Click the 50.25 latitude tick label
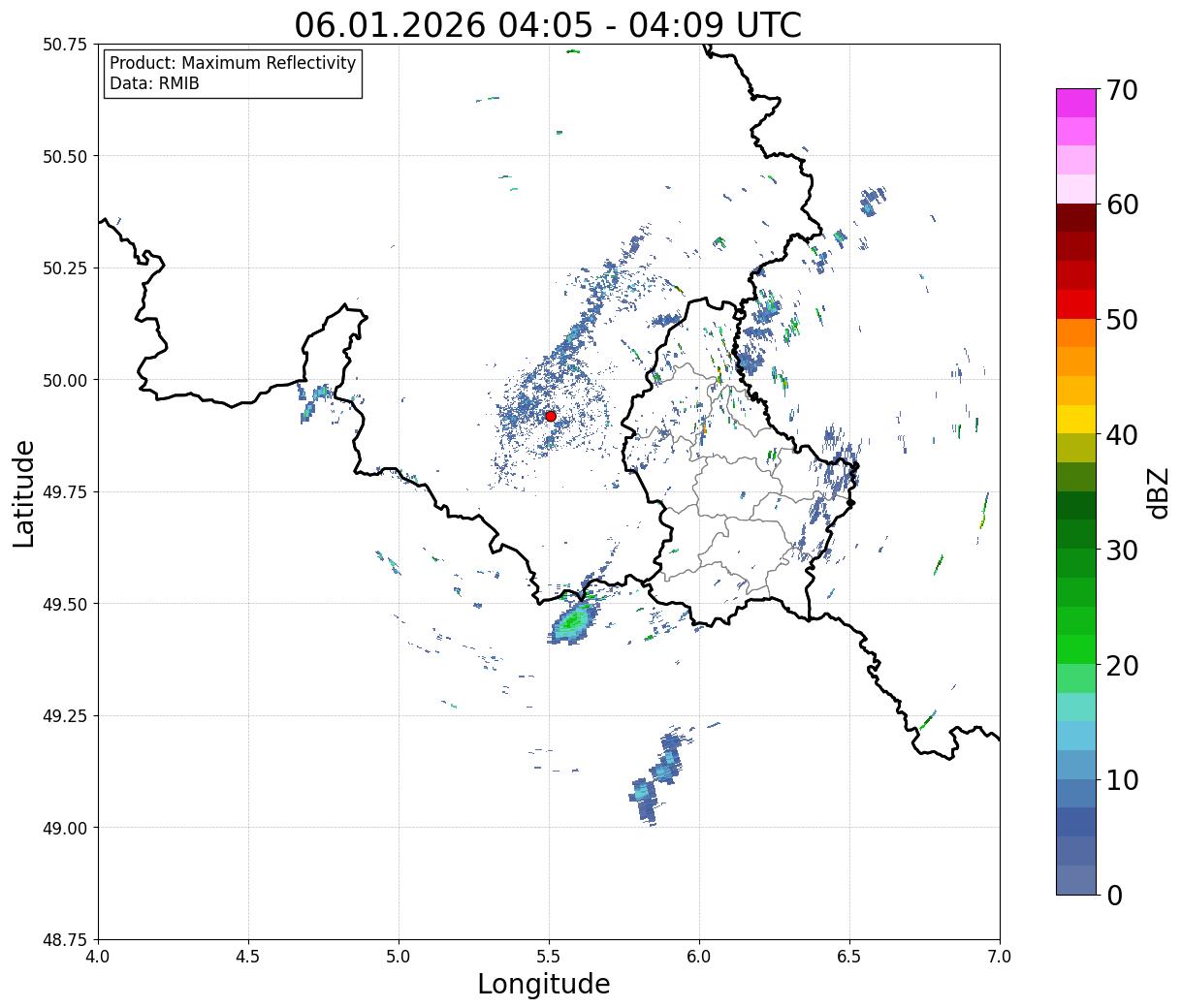This screenshot has height=1008, width=1182. 65,268
